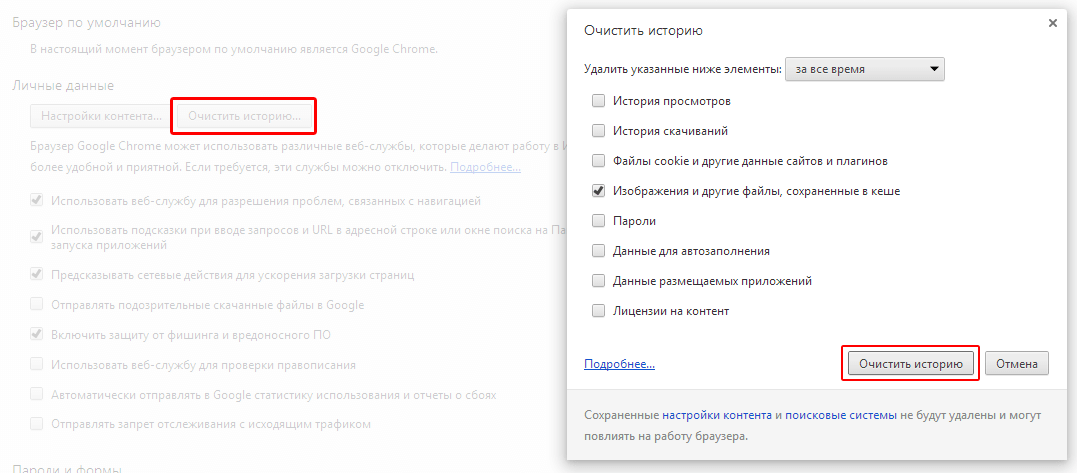1077x473 pixels.
Task: Tick the Файлы cookie checkbox
Action: 598,161
